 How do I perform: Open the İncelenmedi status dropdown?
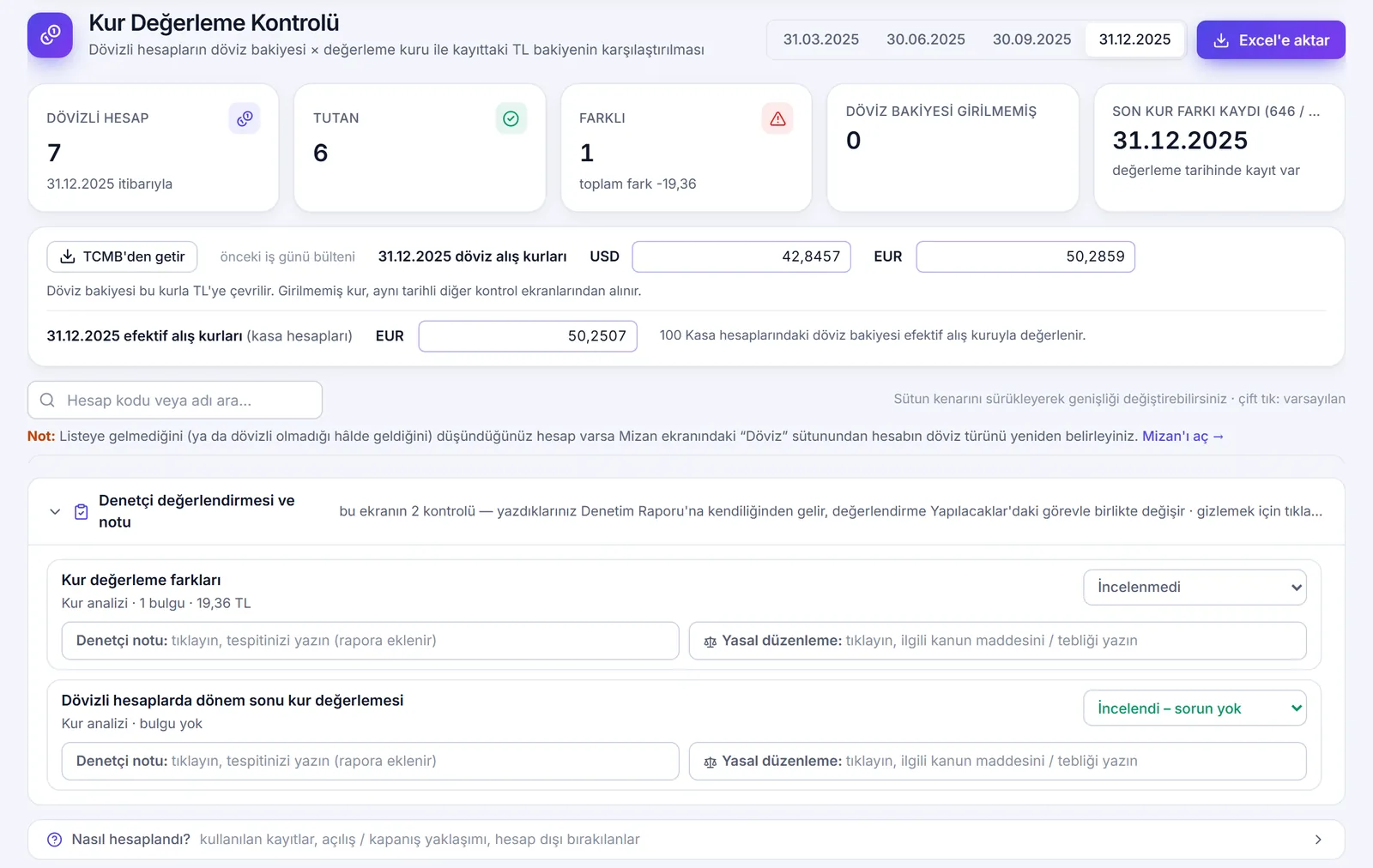pos(1195,588)
